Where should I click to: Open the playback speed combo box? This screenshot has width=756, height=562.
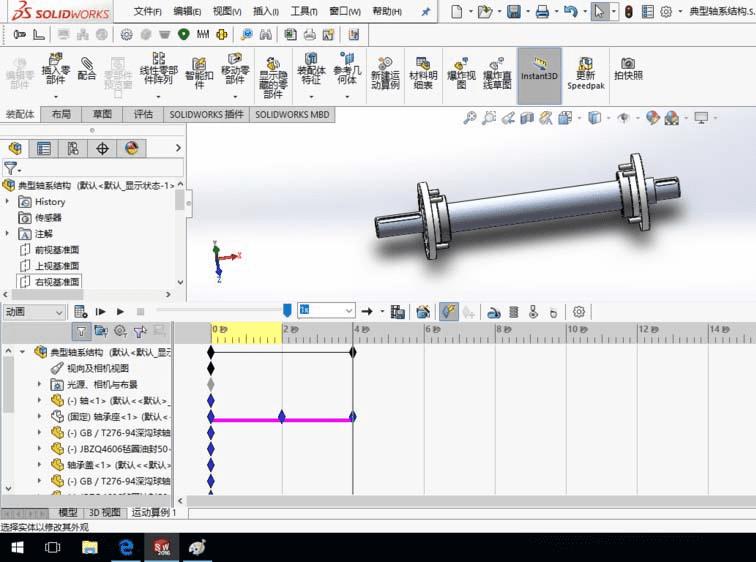(x=326, y=311)
